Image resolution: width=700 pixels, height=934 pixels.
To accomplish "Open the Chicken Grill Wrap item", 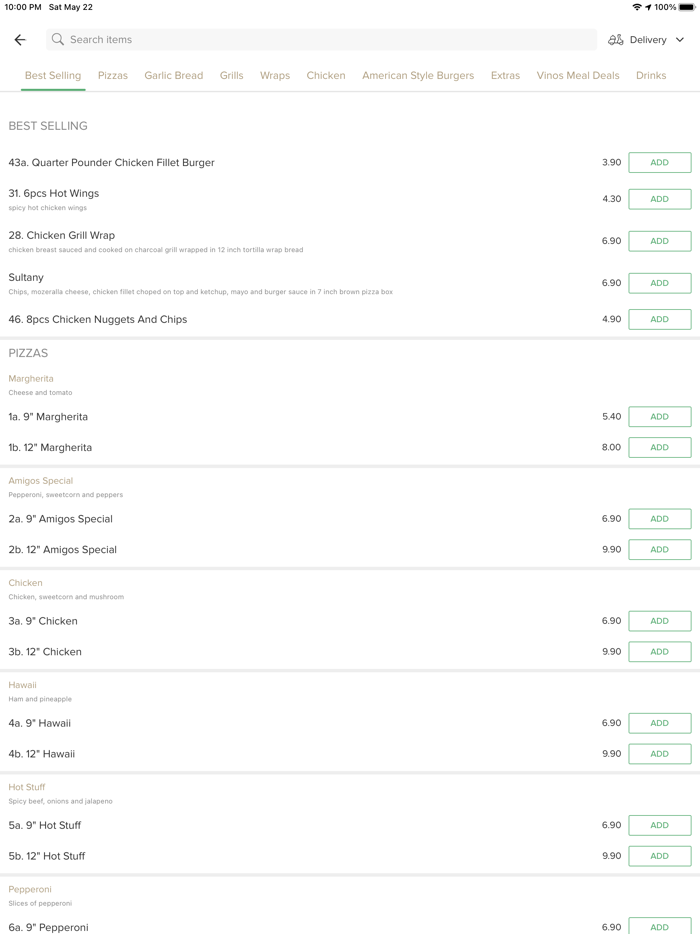I will point(62,236).
